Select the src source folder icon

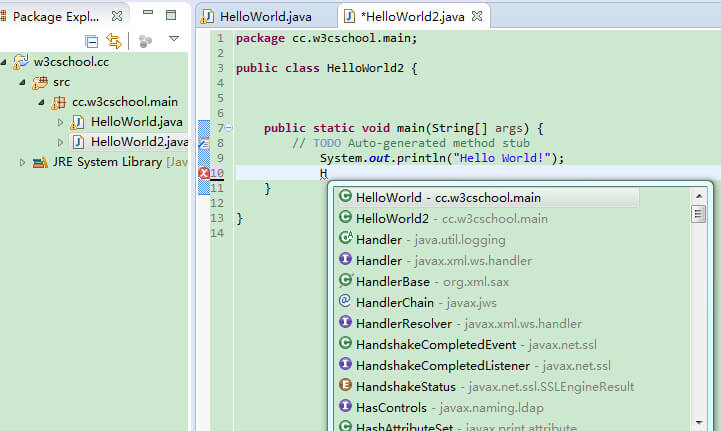coord(40,82)
